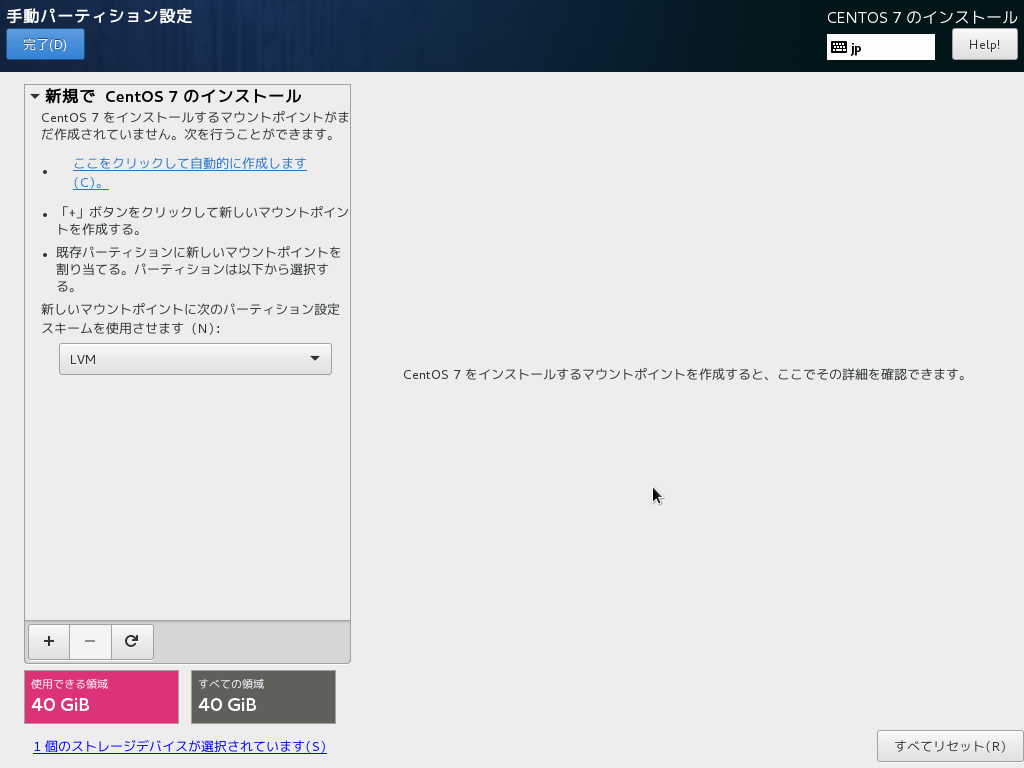
Task: Open the 1個のストレージデバイスが選択されています link
Action: 180,746
